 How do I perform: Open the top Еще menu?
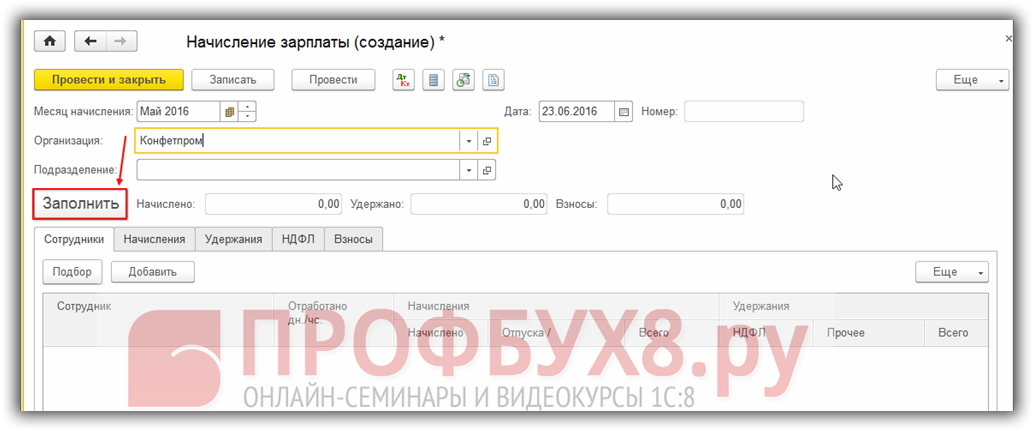(972, 80)
